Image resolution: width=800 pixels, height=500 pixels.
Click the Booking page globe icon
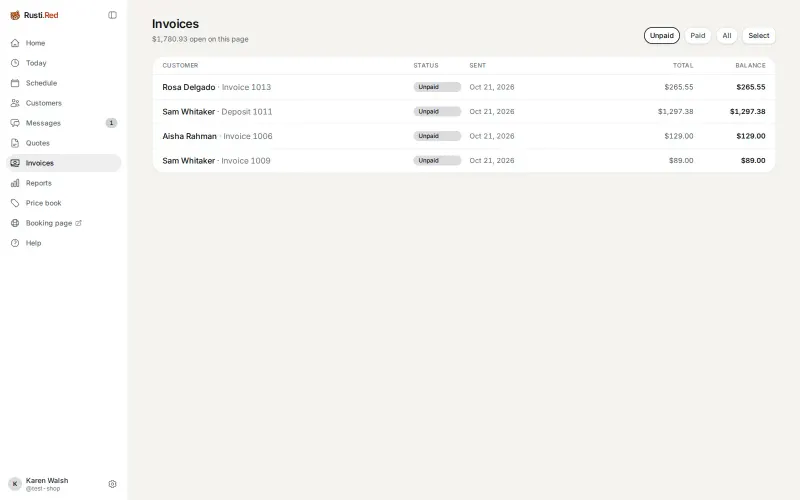pos(15,223)
